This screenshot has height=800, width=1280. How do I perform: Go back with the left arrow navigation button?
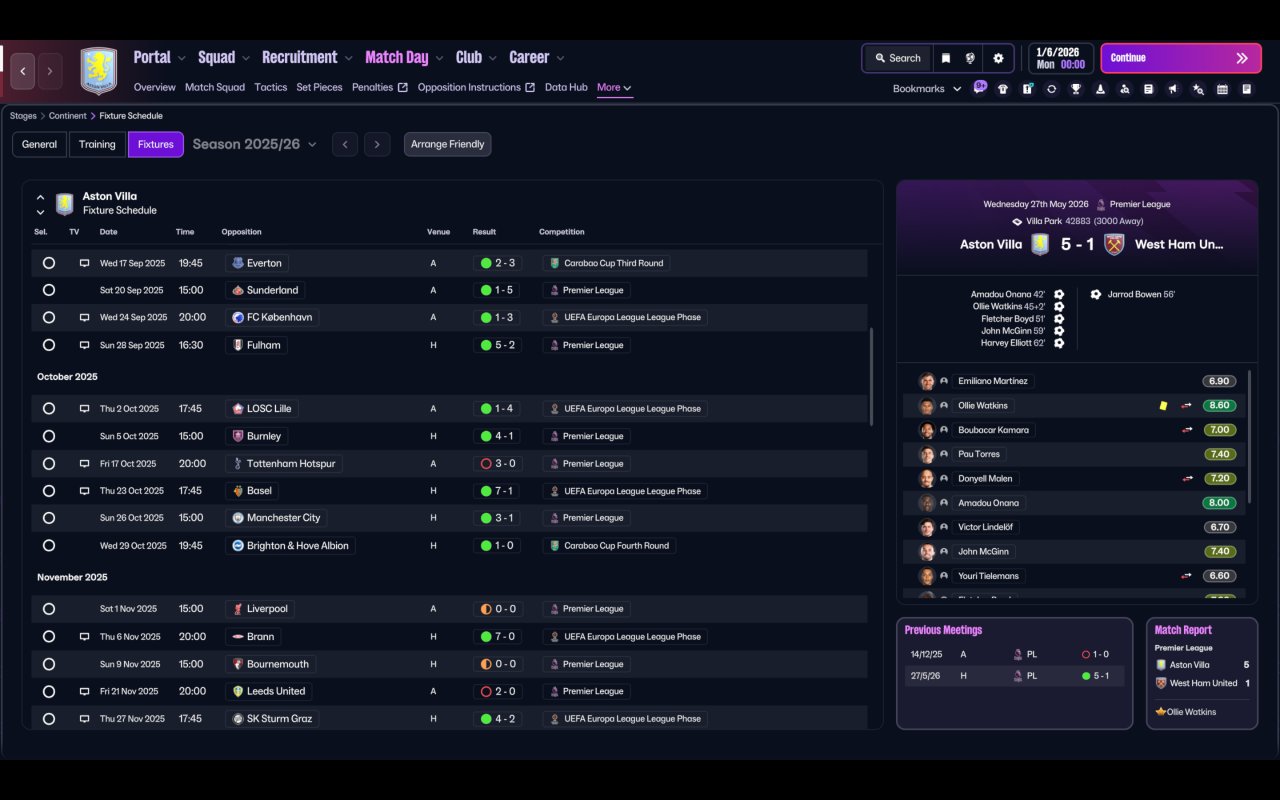[x=23, y=71]
